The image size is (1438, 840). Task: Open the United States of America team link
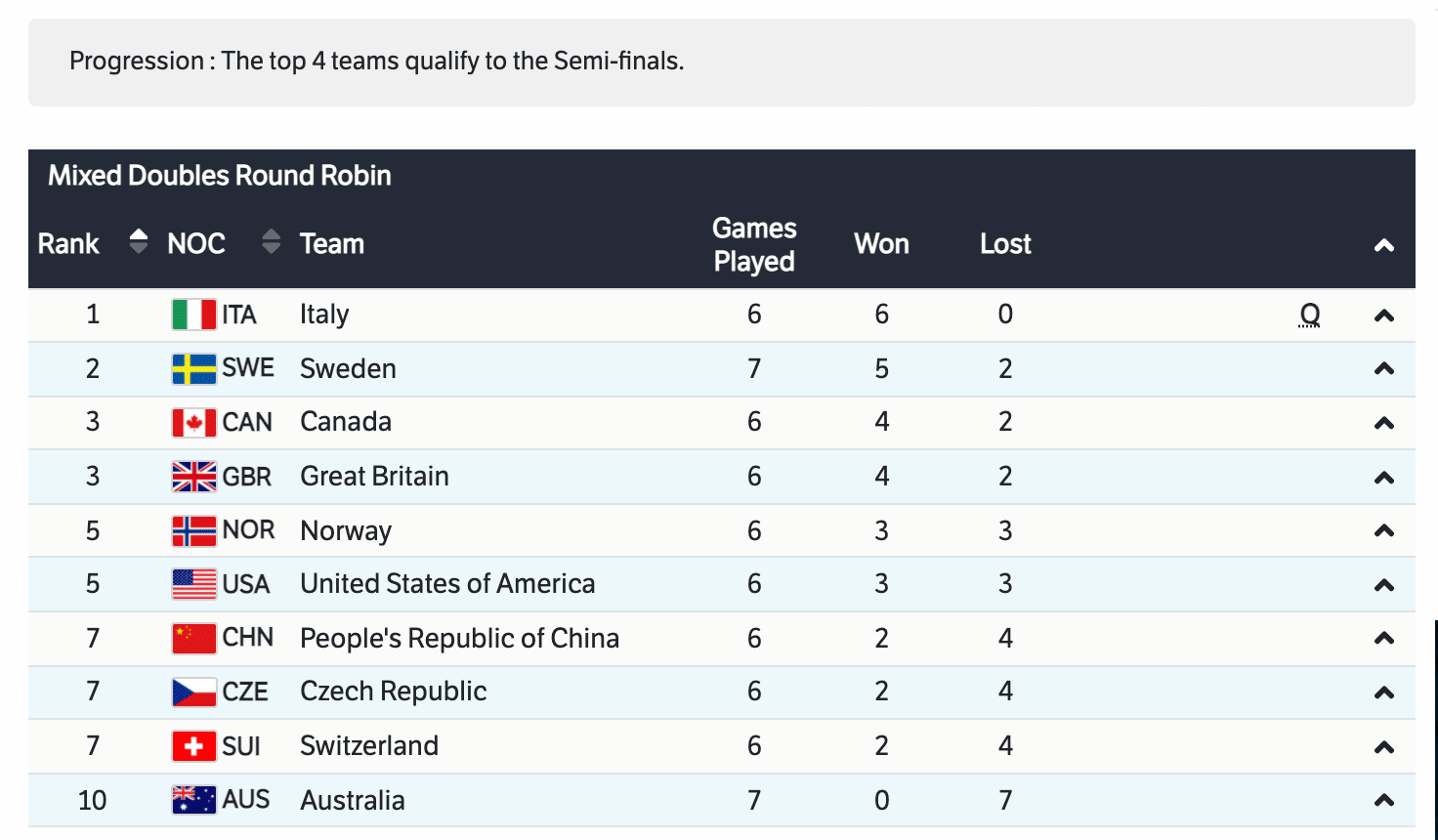[x=446, y=584]
